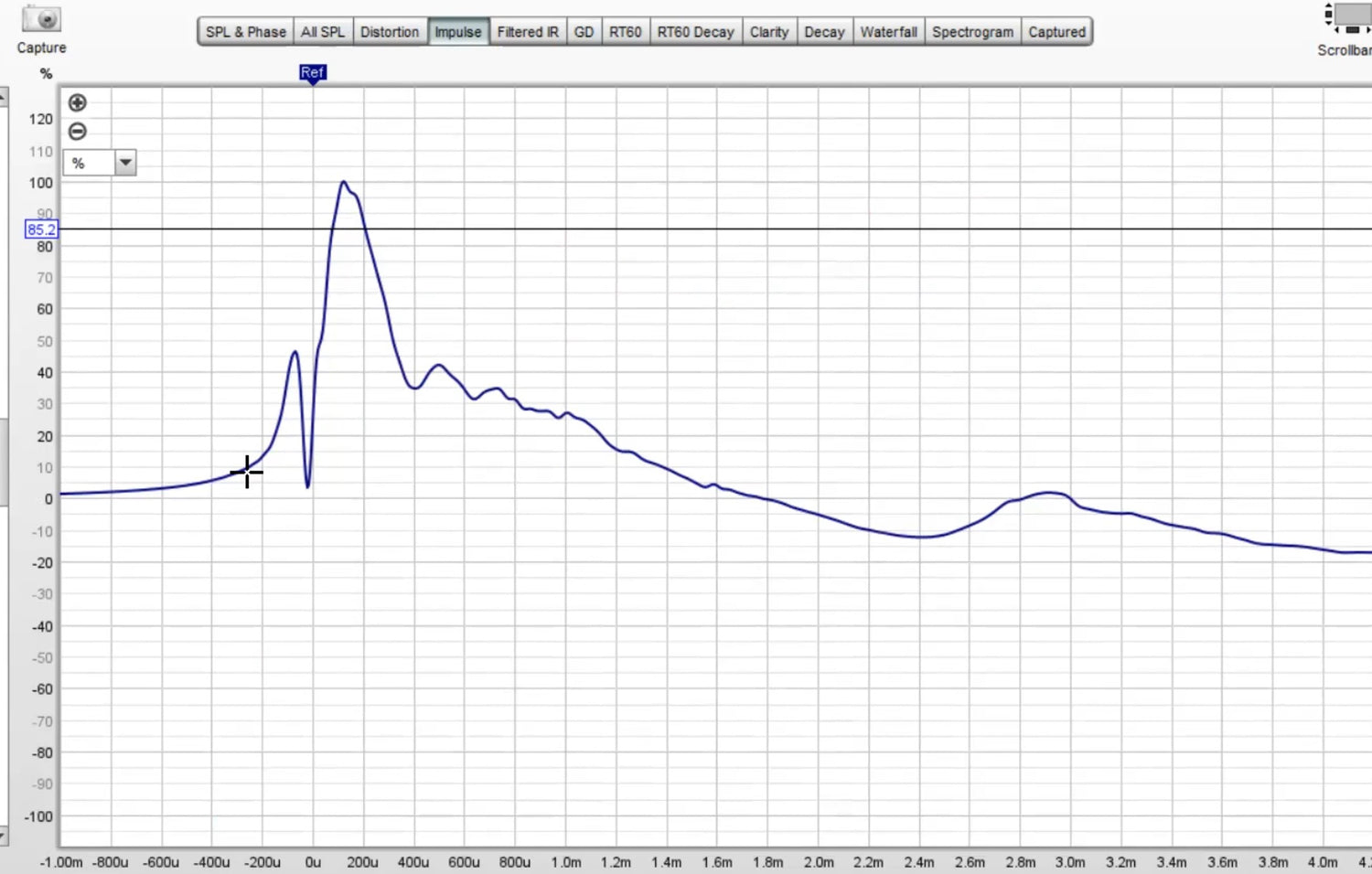Open the Spectrogram tab
This screenshot has width=1372, height=874.
coord(972,32)
